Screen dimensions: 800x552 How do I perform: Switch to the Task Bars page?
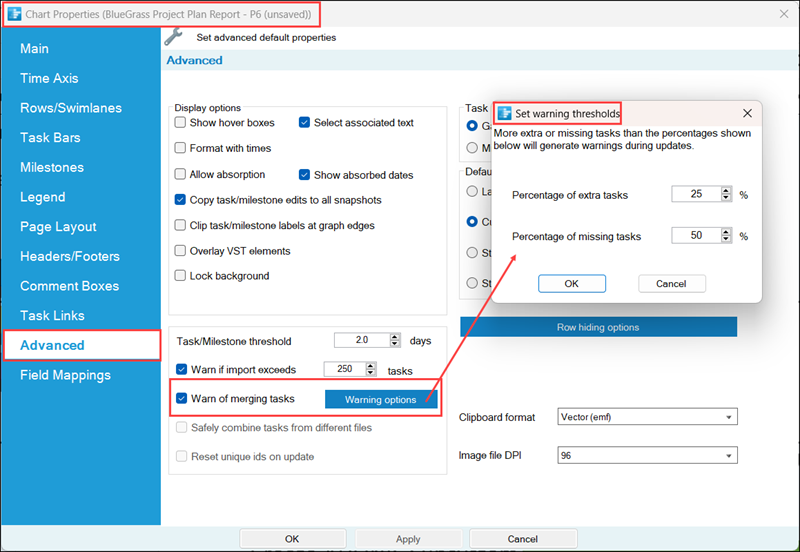click(x=50, y=137)
